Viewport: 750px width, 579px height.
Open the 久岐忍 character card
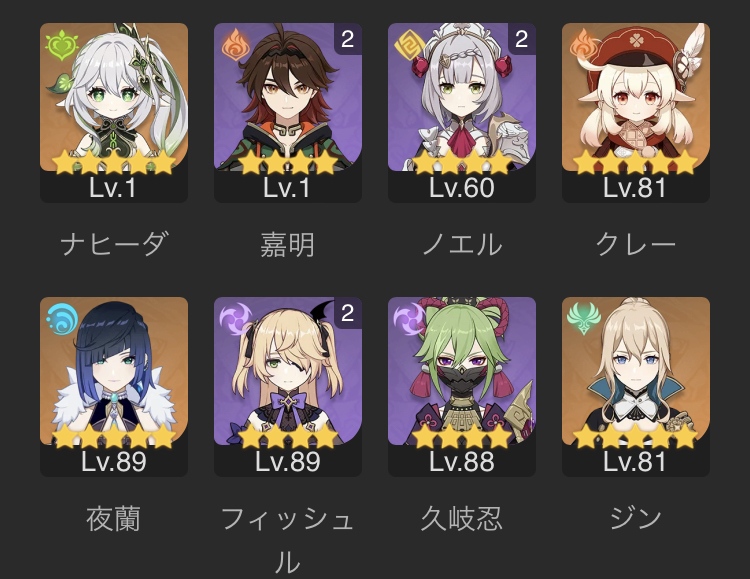click(x=462, y=387)
